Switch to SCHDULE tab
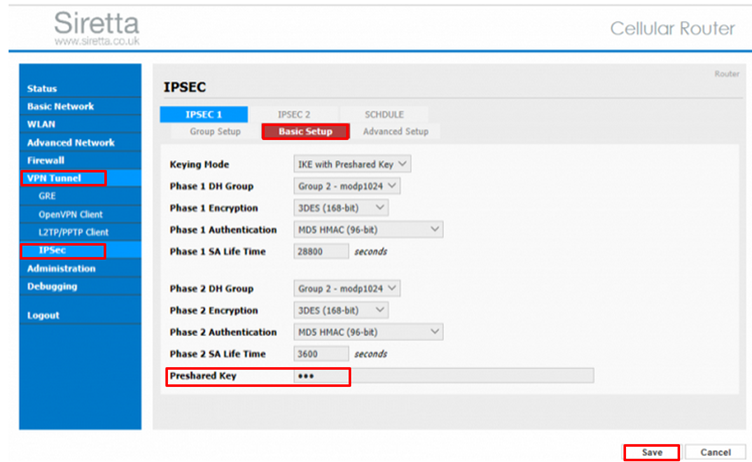Image resolution: width=752 pixels, height=462 pixels. (384, 114)
